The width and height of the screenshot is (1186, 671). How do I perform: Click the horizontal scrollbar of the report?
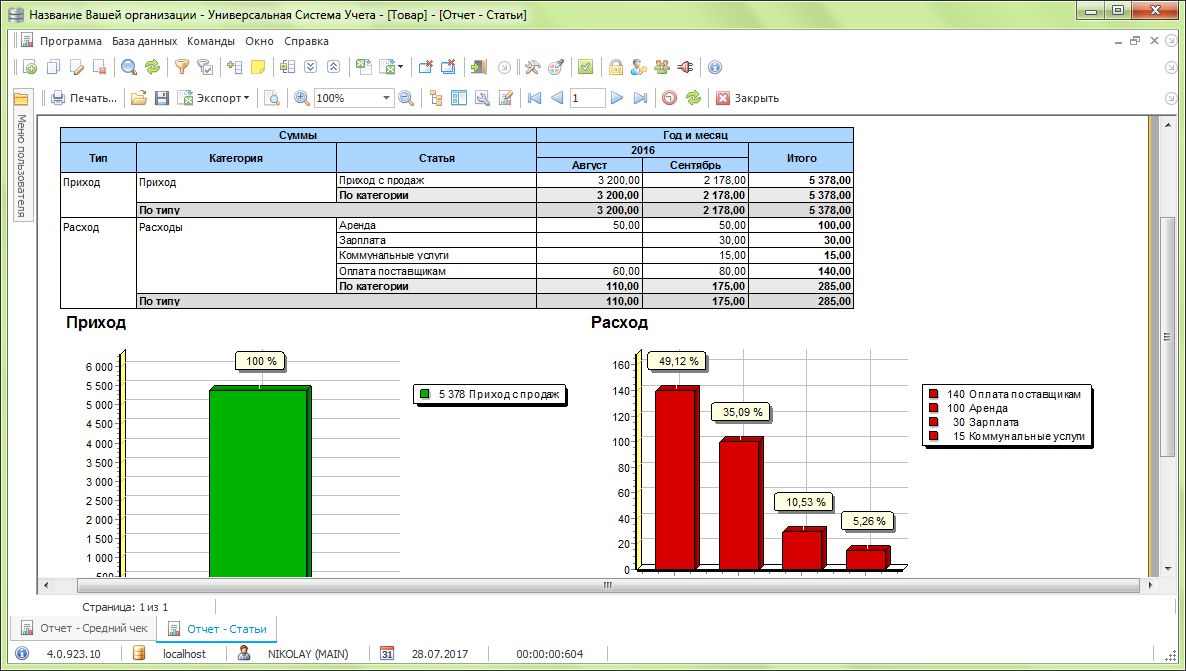click(608, 585)
